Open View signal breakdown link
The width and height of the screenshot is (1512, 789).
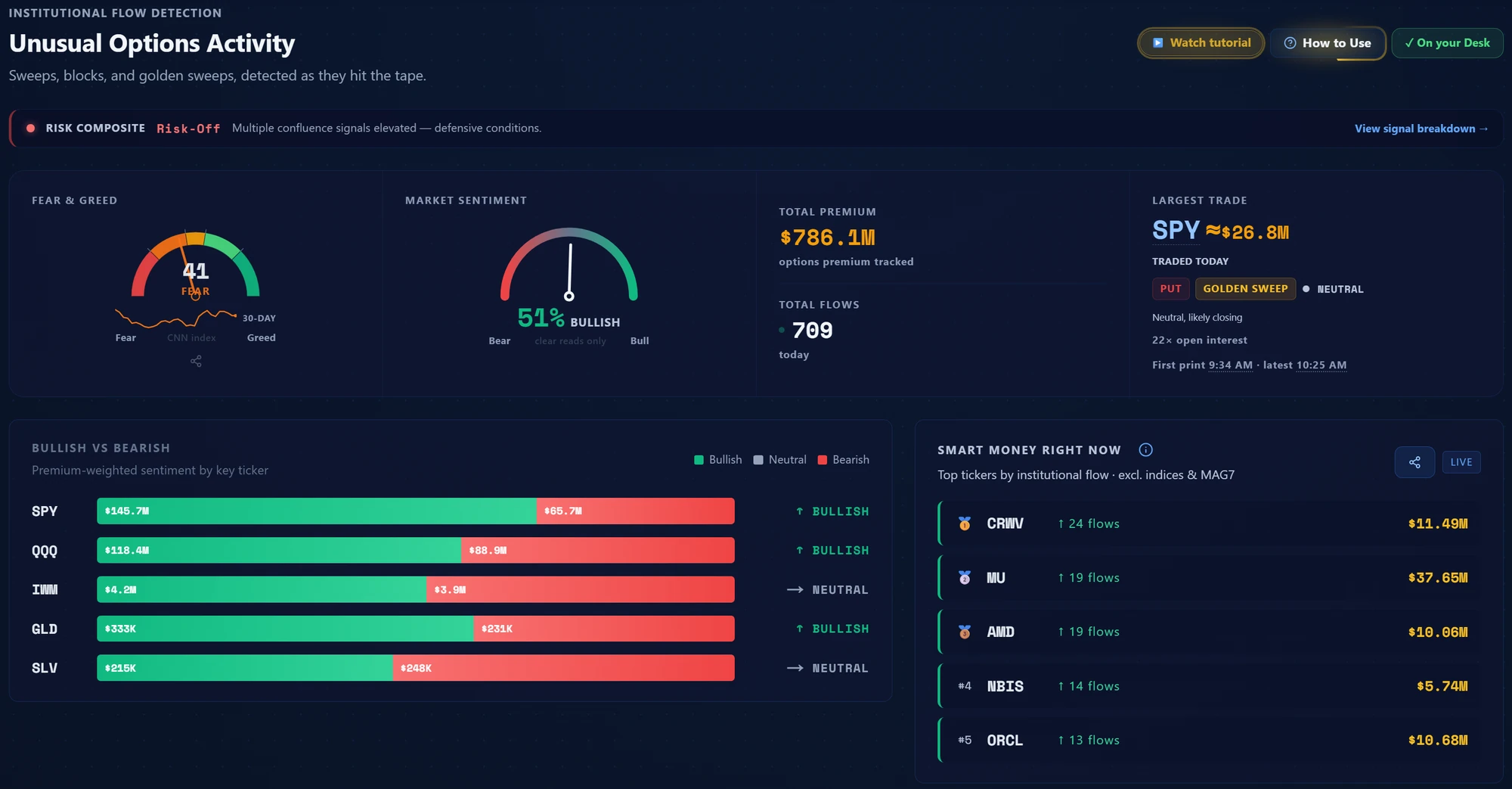click(1421, 129)
